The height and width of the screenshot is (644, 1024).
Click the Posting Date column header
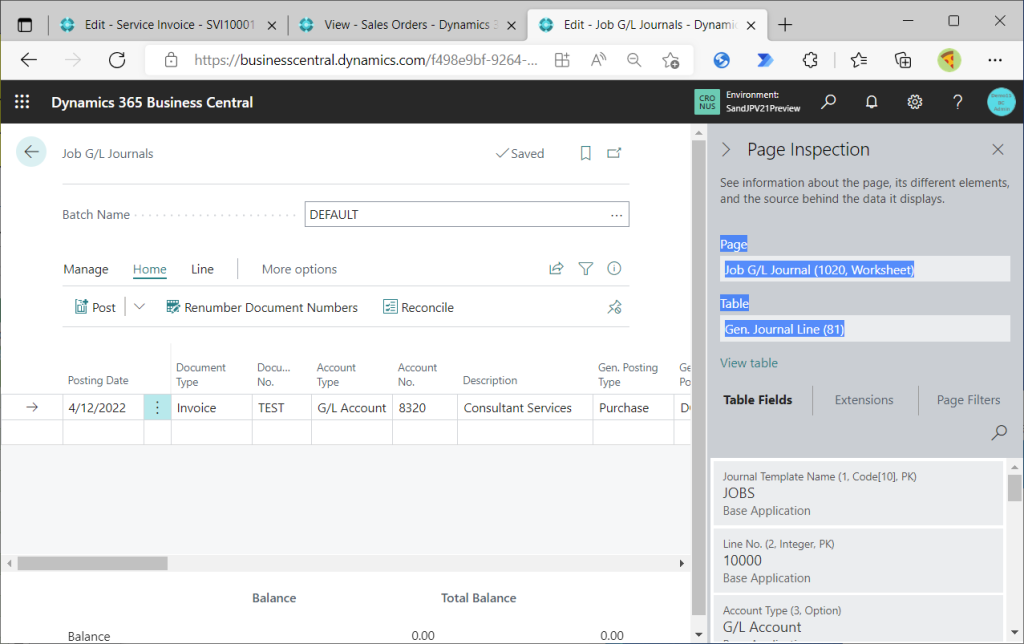pyautogui.click(x=98, y=380)
